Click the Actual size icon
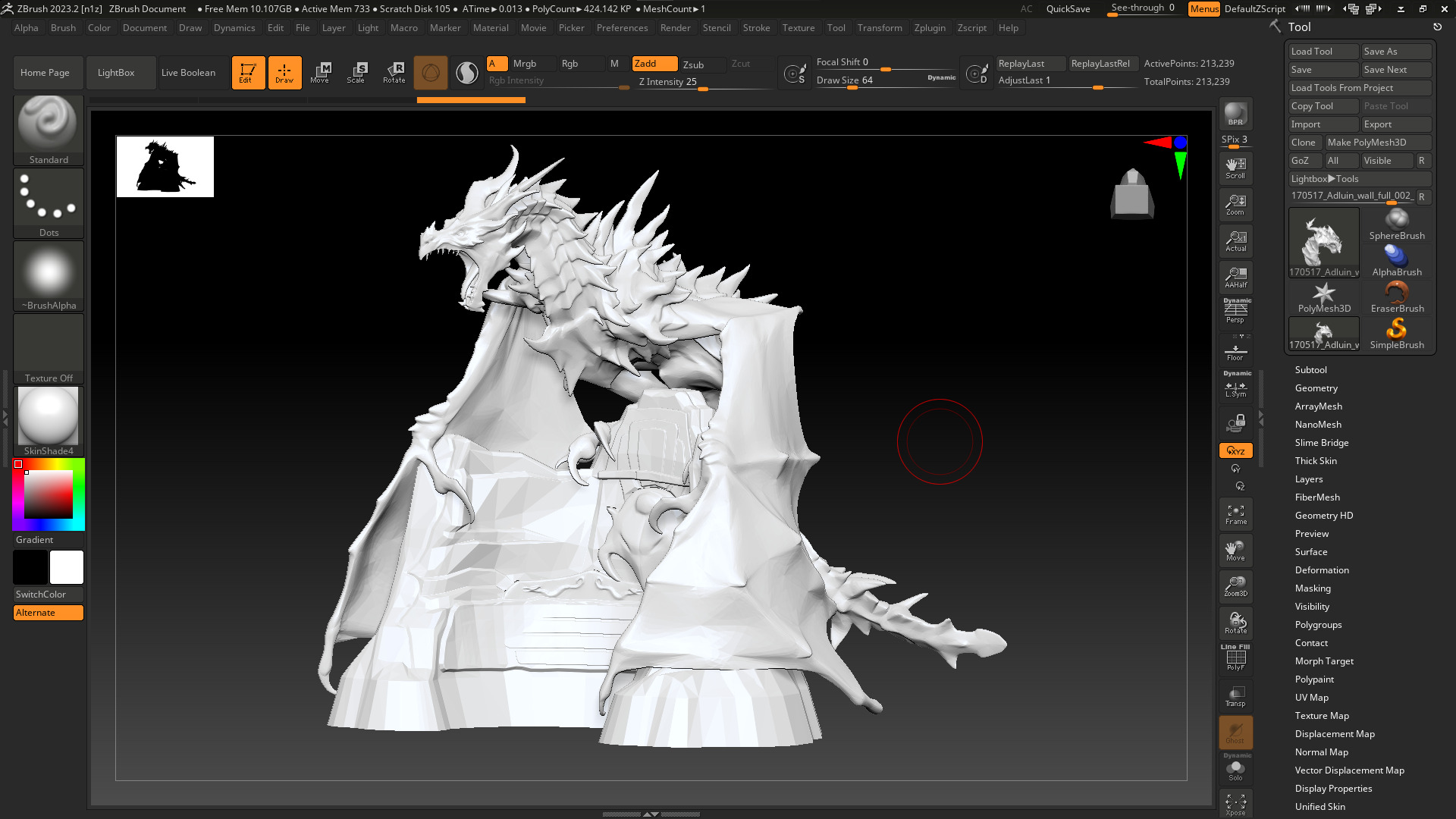The width and height of the screenshot is (1456, 819). pos(1235,241)
